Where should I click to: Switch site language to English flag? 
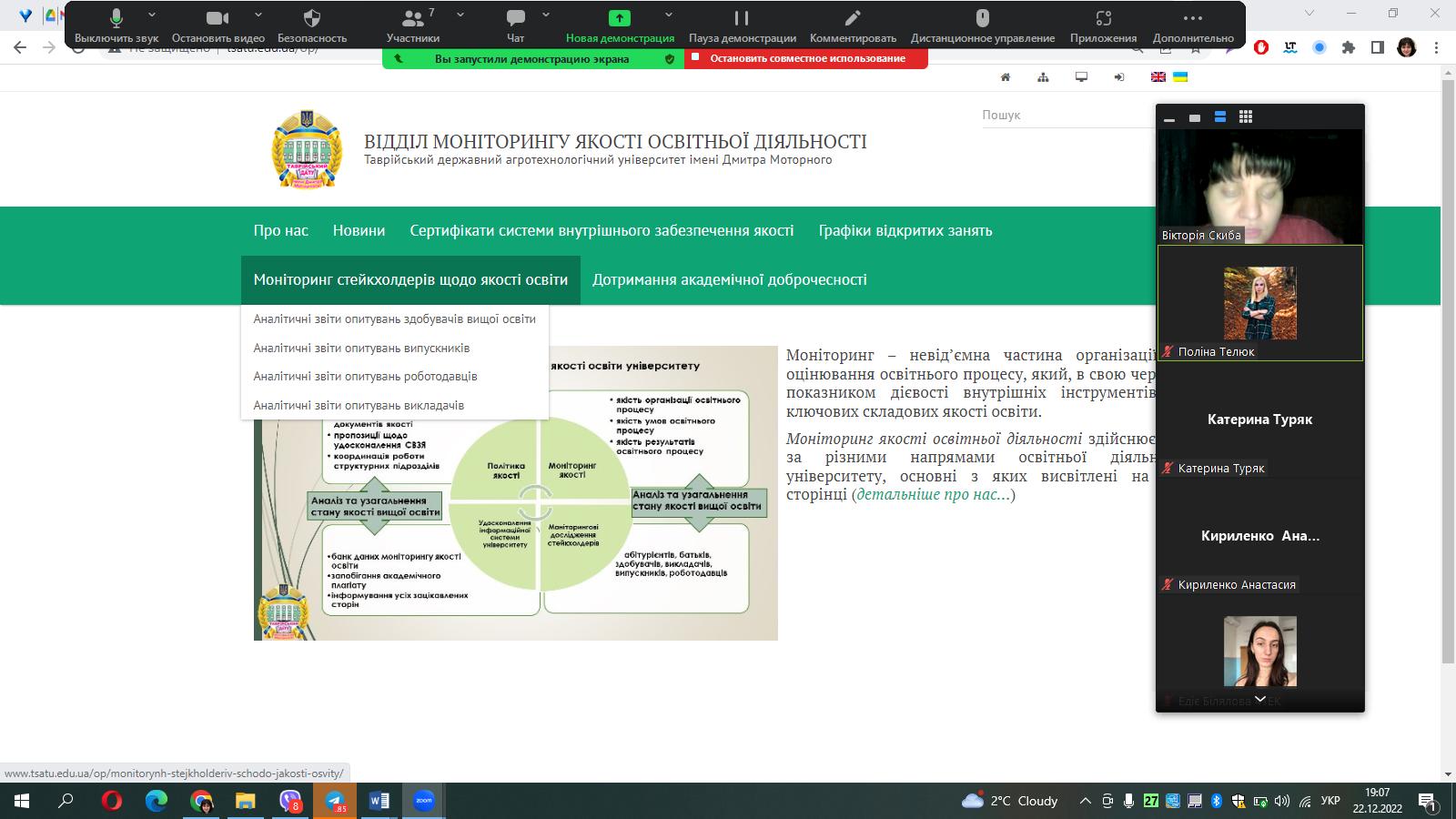(x=1158, y=77)
